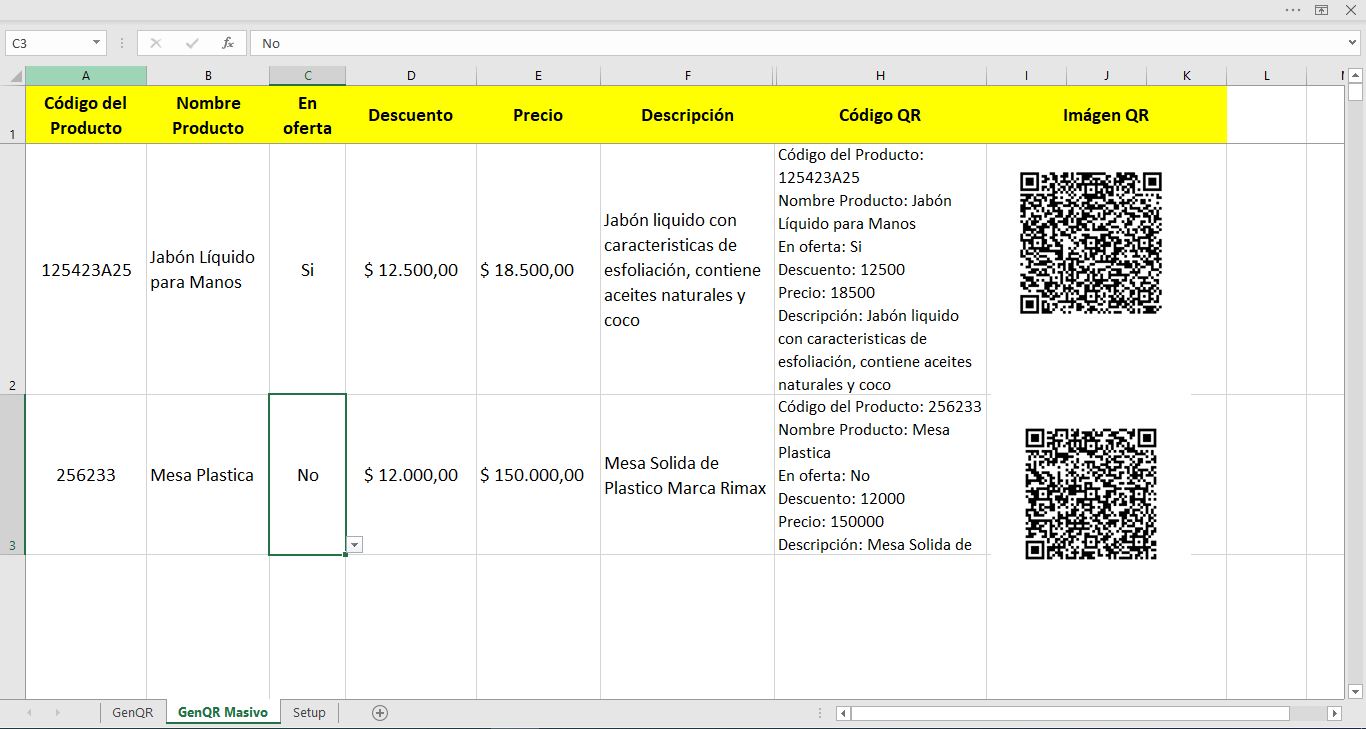
Task: Add a new sheet with plus icon
Action: 379,713
